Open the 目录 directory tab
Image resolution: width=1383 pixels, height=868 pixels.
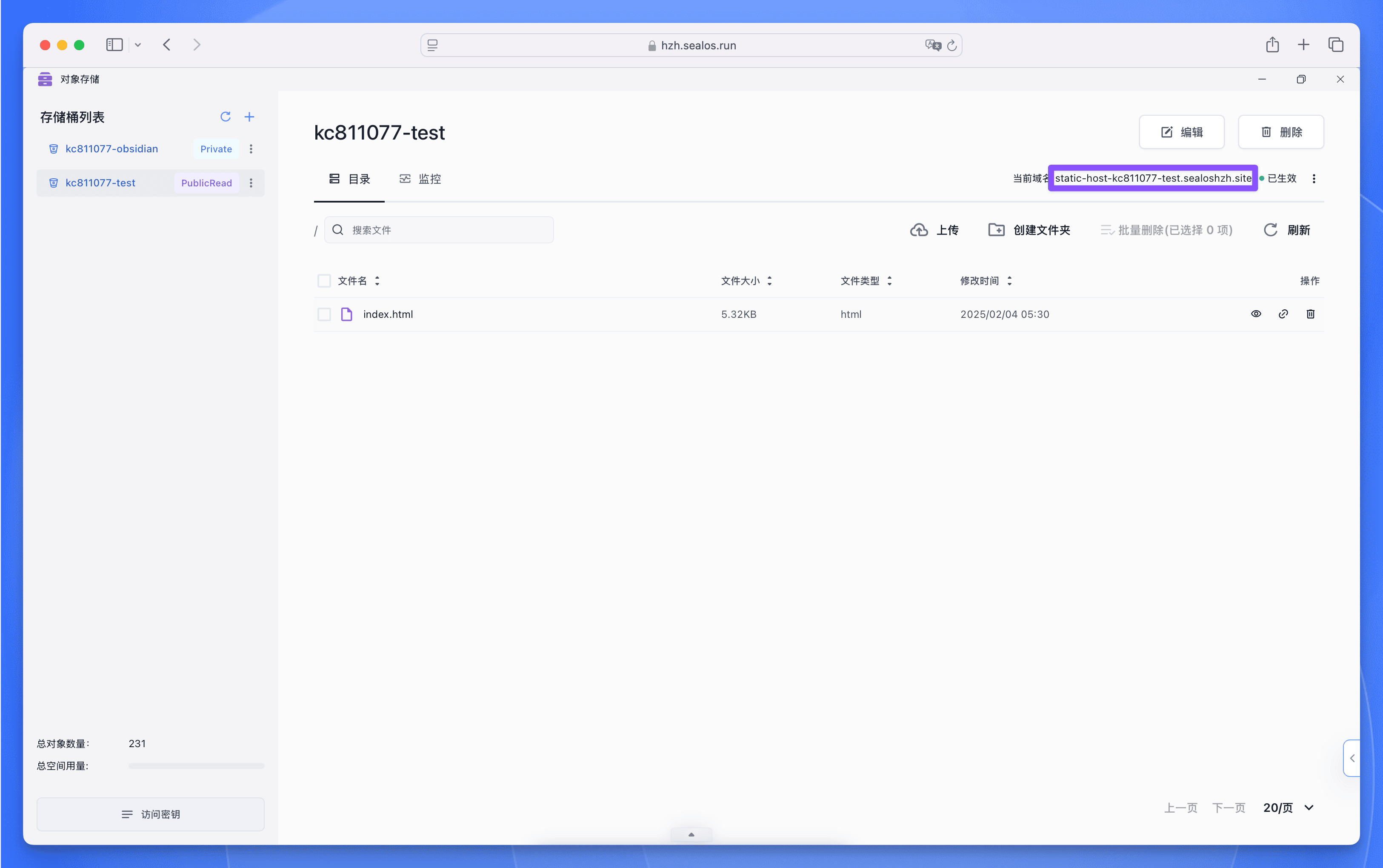(x=349, y=179)
